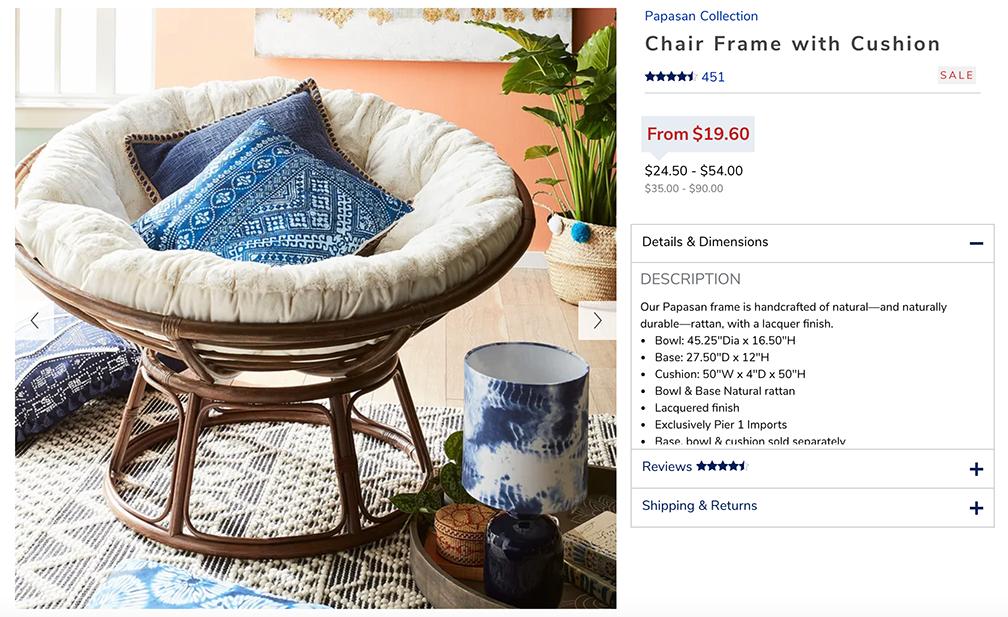The width and height of the screenshot is (1008, 617).
Task: Expand the Reviews section
Action: pyautogui.click(x=813, y=469)
